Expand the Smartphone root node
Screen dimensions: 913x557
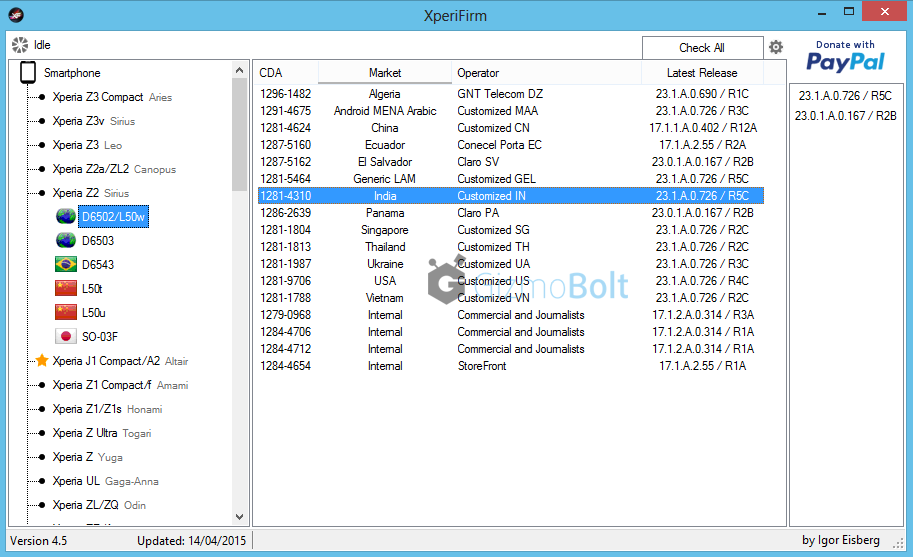click(72, 73)
